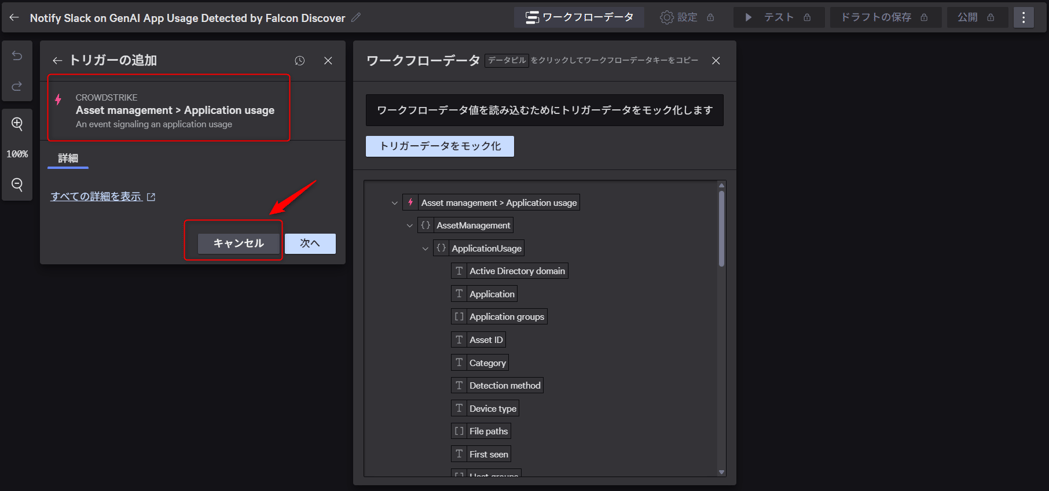Screen dimensions: 1049x491
Task: Click the 公開 button
Action: pos(977,17)
